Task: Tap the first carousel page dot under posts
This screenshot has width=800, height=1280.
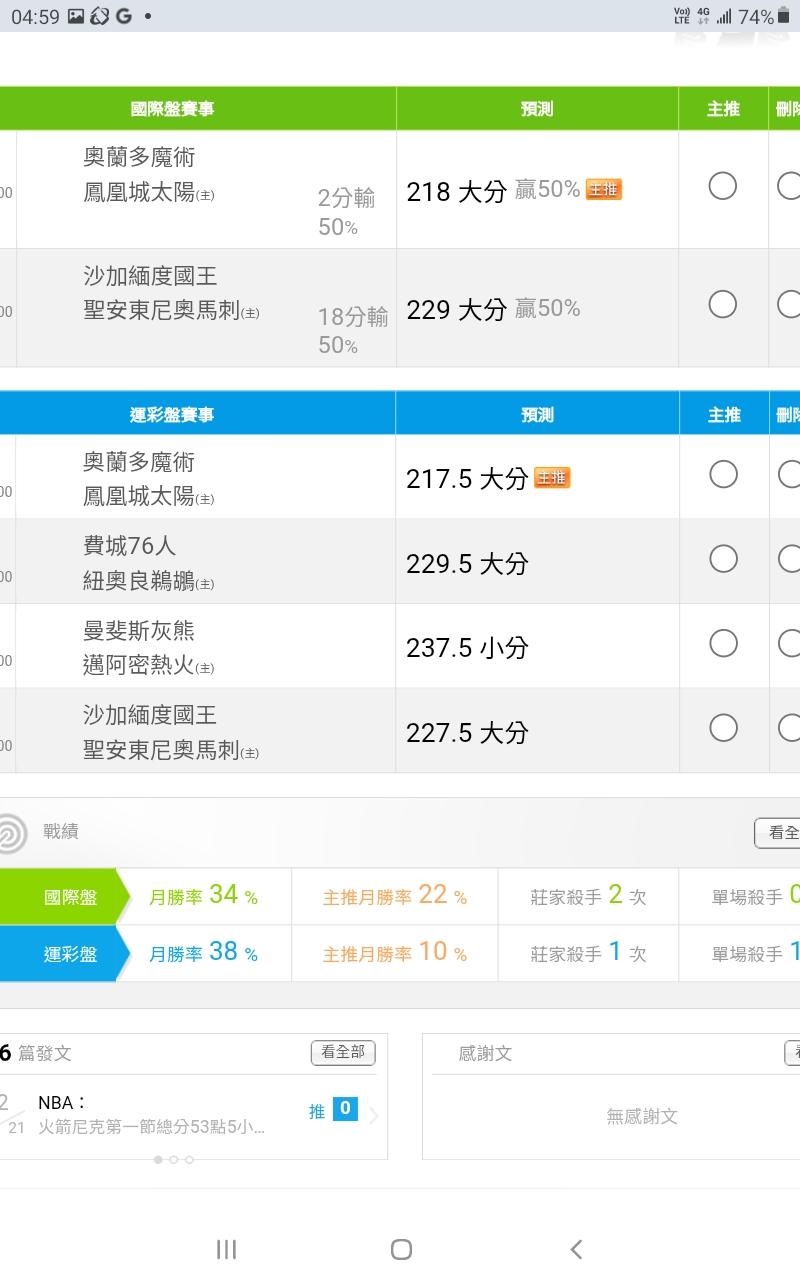Action: 158,1160
